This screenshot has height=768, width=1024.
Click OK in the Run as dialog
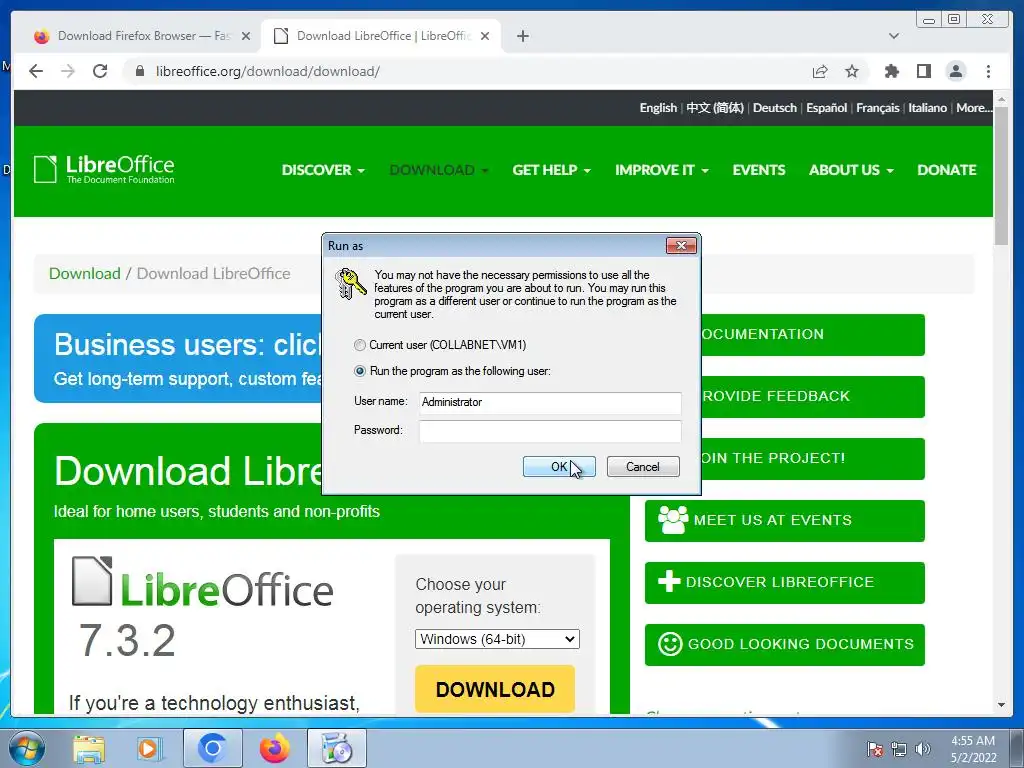pos(559,466)
